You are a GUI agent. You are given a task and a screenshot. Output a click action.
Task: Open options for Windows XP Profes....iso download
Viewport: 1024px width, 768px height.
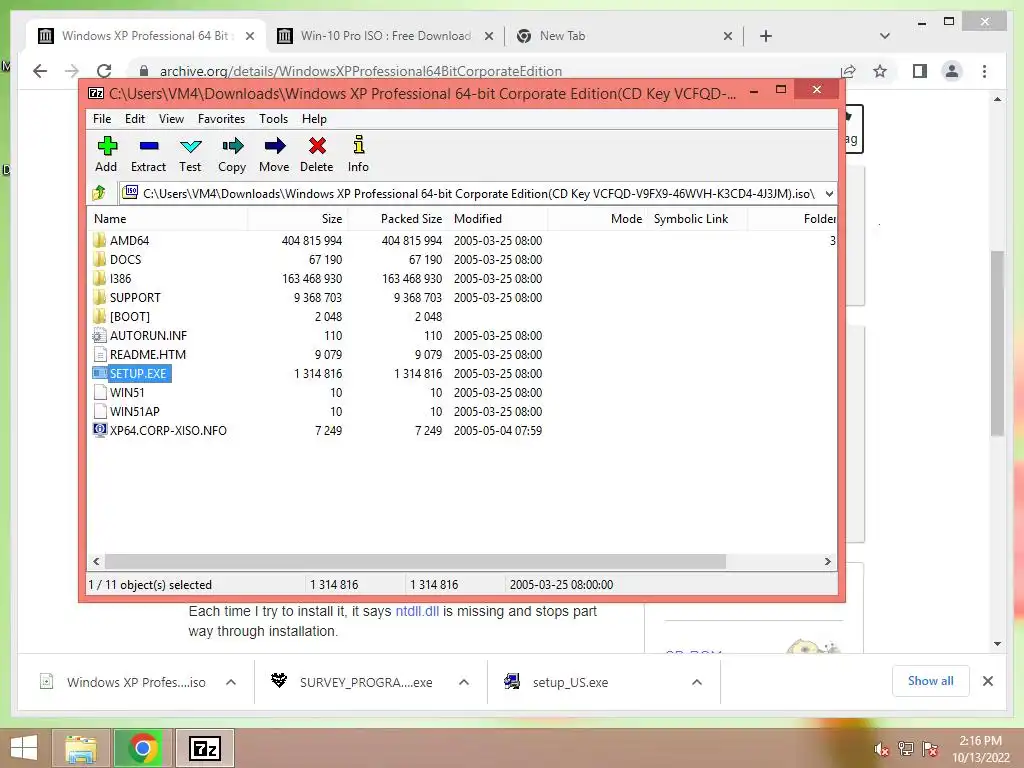231,682
